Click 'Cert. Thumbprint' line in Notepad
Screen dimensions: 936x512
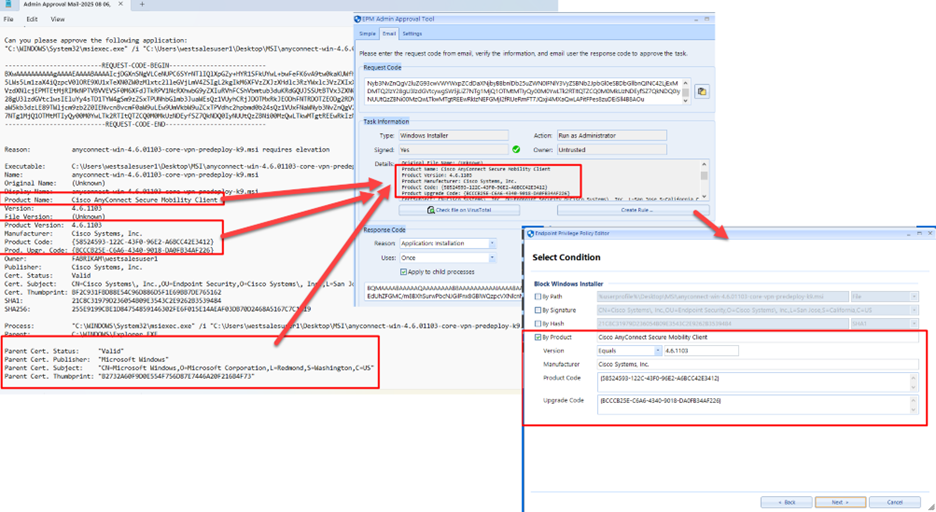point(113,292)
